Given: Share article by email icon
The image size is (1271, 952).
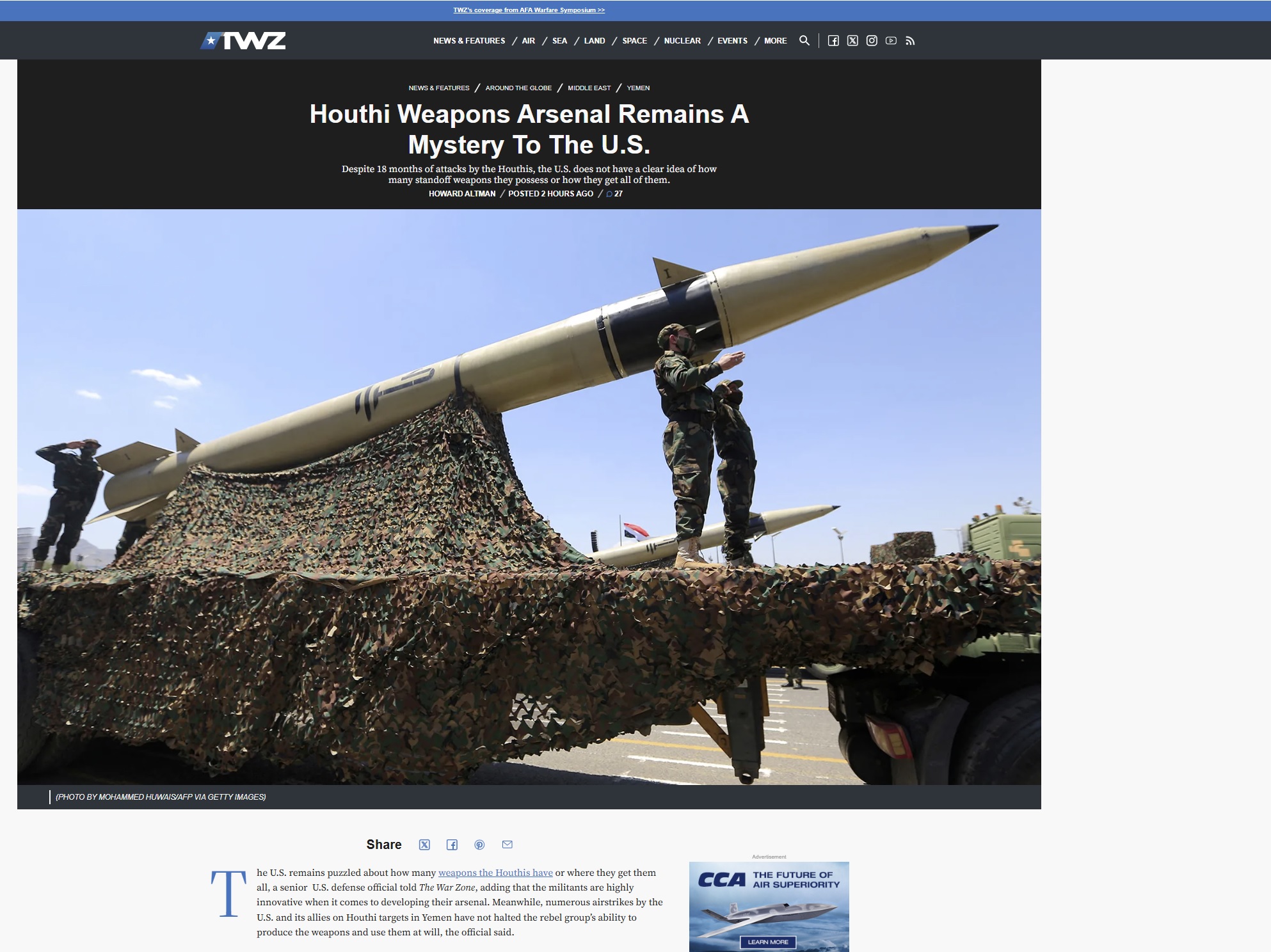Looking at the screenshot, I should [508, 845].
